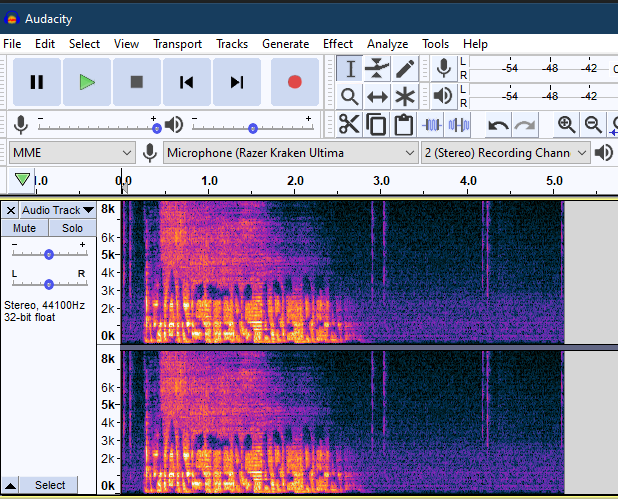This screenshot has width=618, height=499.
Task: Click the playback volume slider knob
Action: pyautogui.click(x=253, y=128)
